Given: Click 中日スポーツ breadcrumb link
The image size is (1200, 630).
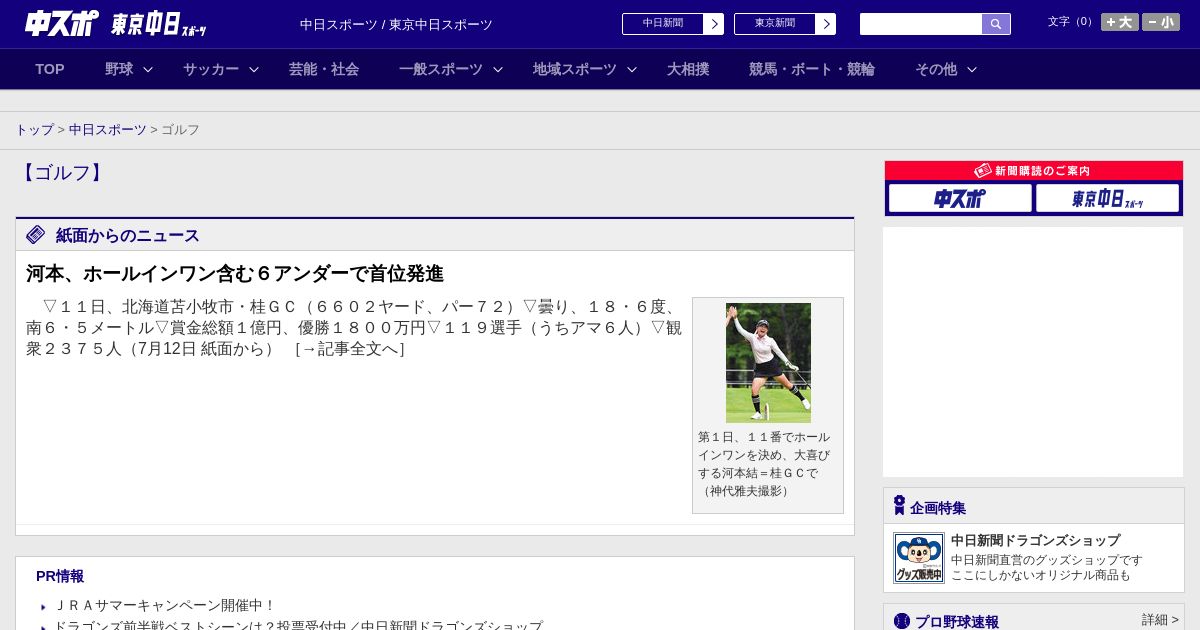Looking at the screenshot, I should click(108, 130).
